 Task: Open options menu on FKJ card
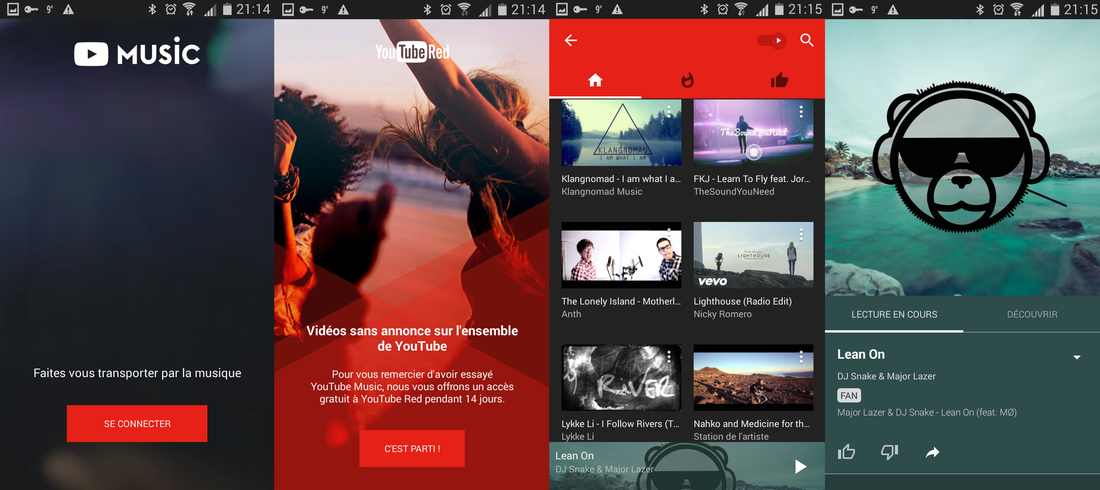coord(801,112)
